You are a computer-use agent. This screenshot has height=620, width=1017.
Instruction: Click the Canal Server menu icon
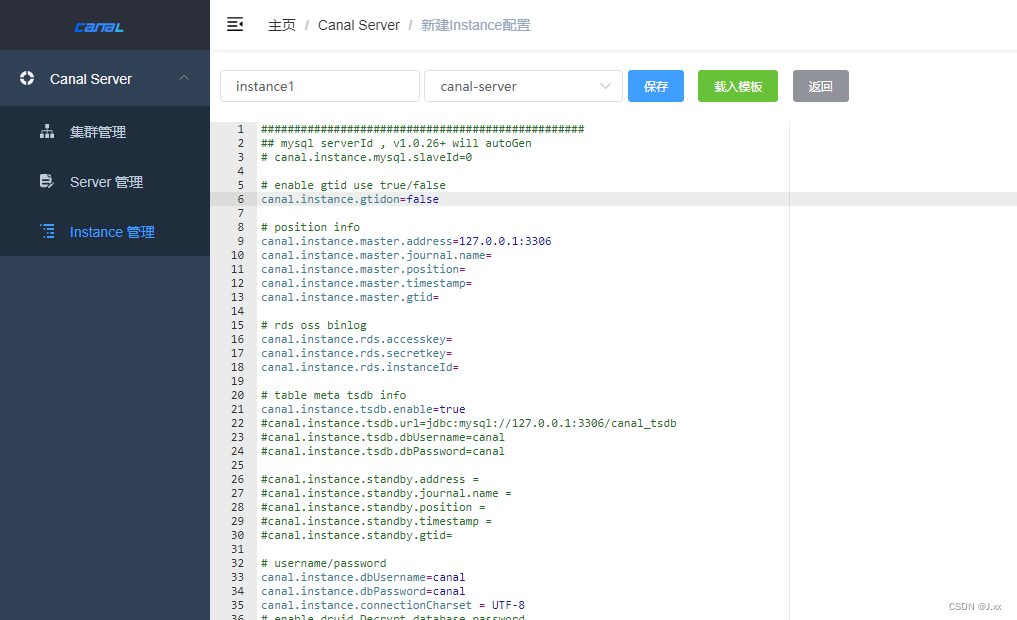tap(27, 78)
